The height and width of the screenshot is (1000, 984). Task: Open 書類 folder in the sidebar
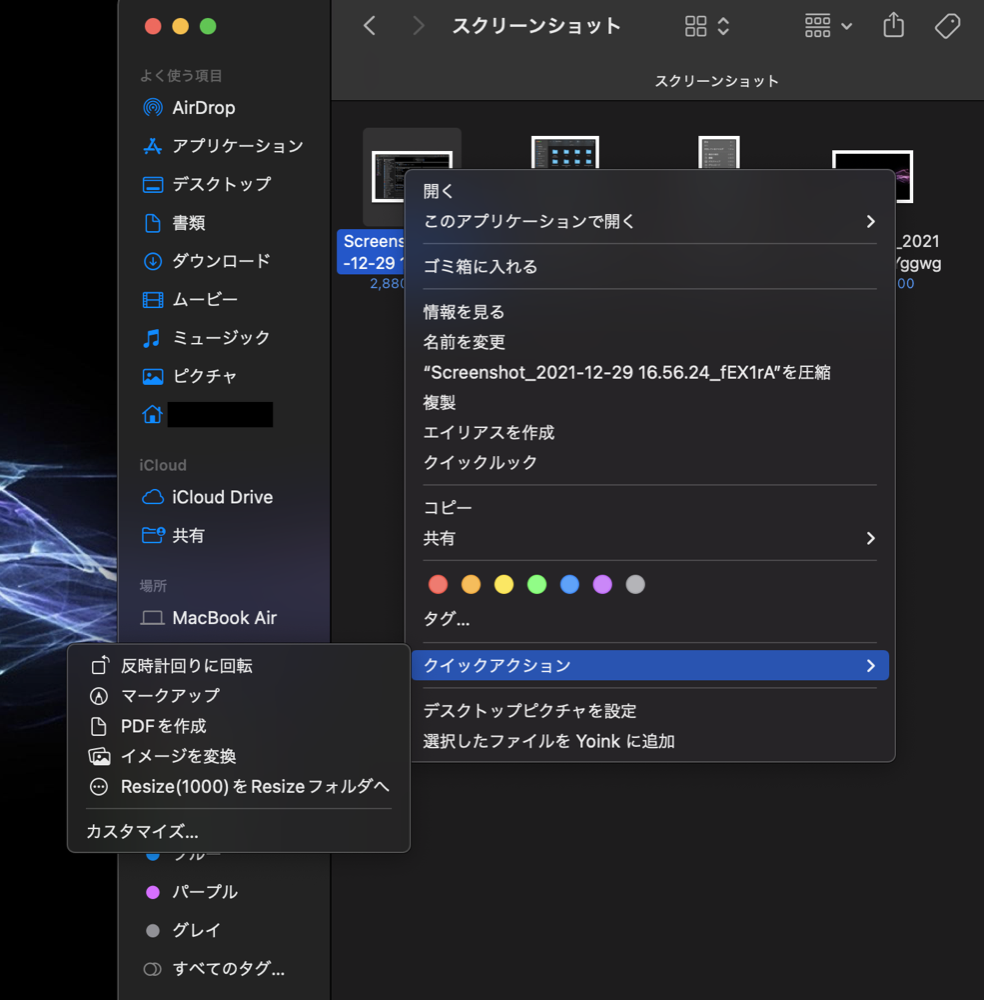pyautogui.click(x=173, y=223)
